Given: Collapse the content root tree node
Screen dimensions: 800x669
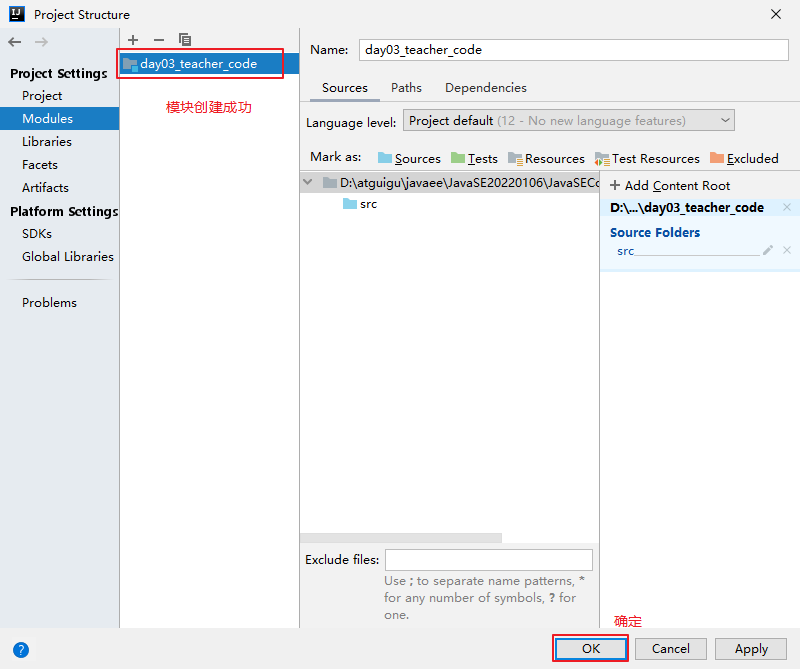Looking at the screenshot, I should coord(309,183).
